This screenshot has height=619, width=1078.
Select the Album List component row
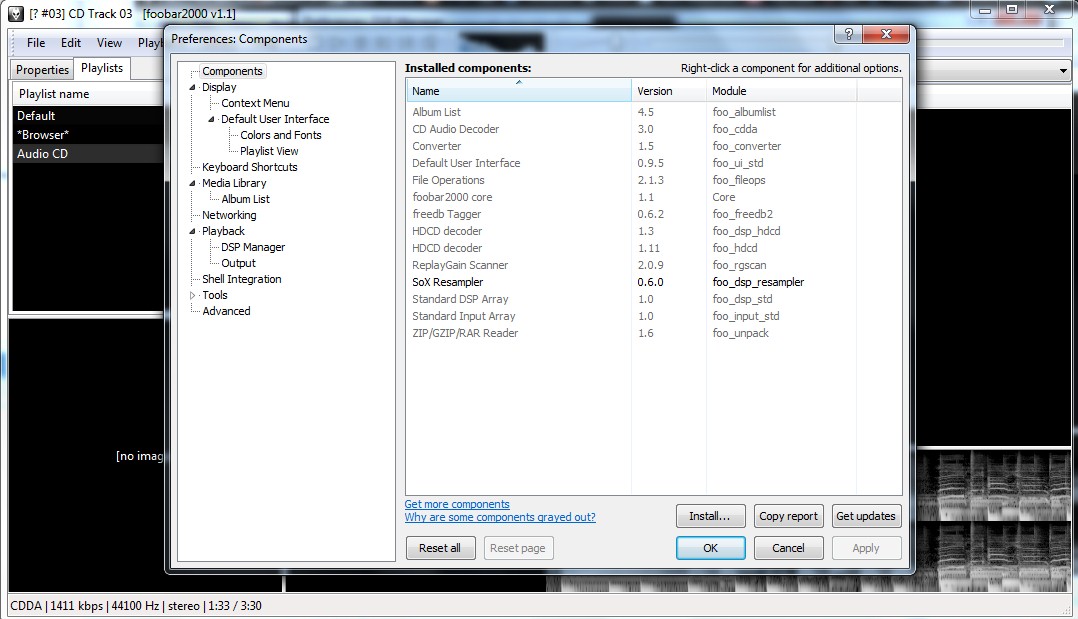[653, 112]
